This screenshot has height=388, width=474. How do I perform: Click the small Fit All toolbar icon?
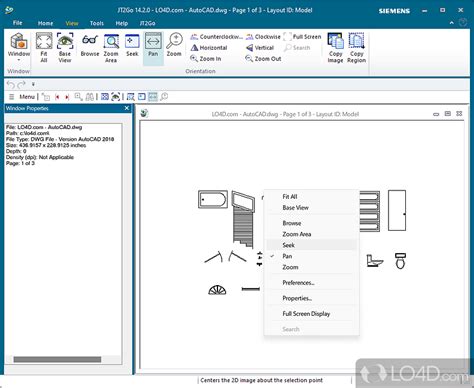tap(105, 97)
